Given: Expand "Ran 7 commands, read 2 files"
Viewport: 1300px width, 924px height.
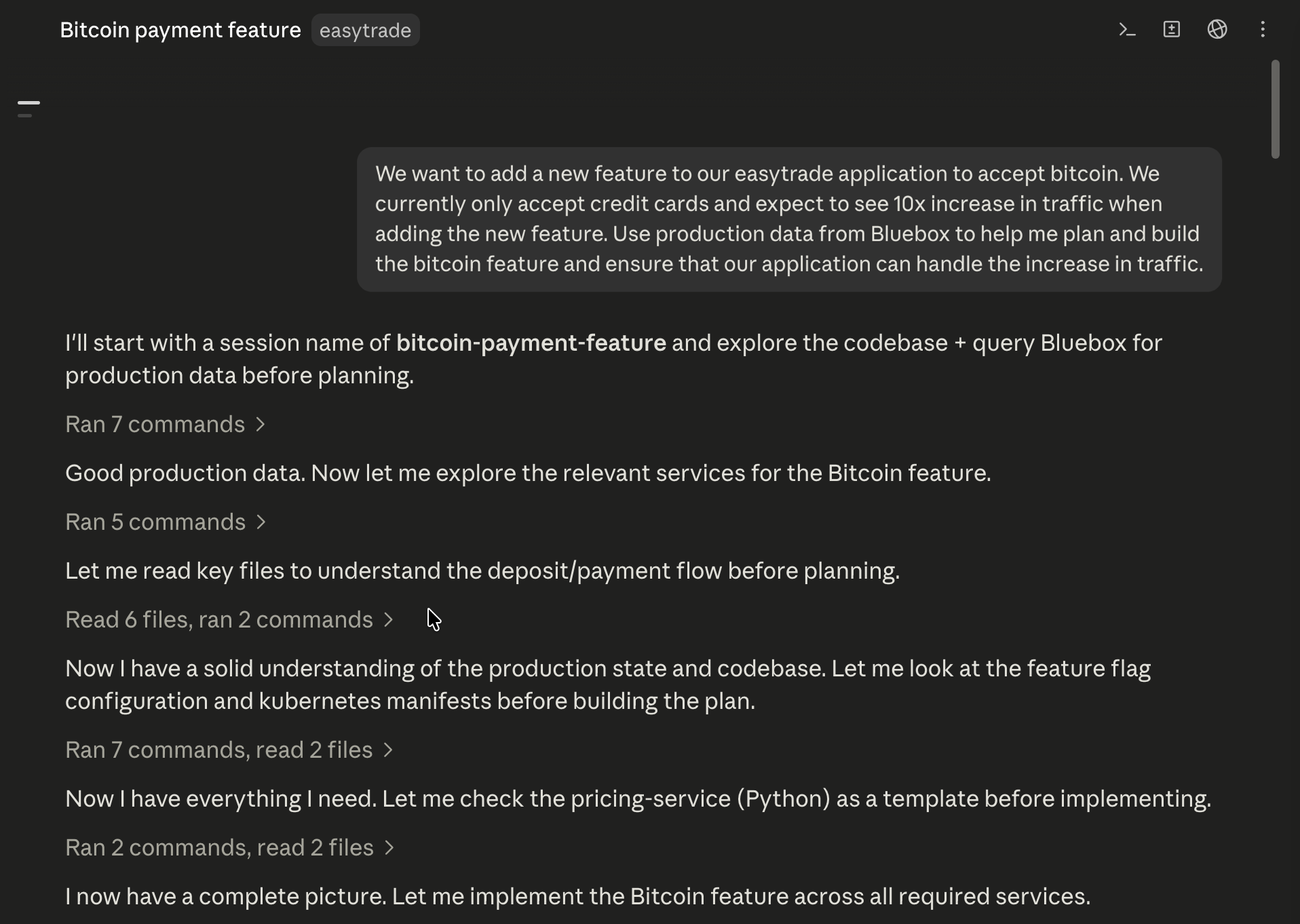Looking at the screenshot, I should tap(229, 750).
